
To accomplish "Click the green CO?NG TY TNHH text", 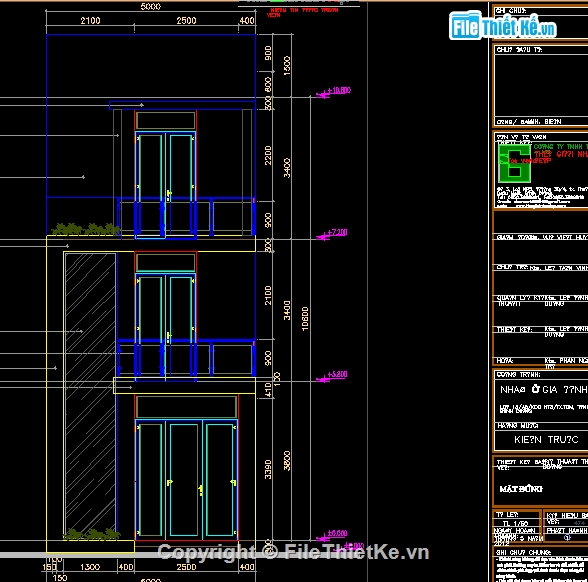I will click(561, 146).
